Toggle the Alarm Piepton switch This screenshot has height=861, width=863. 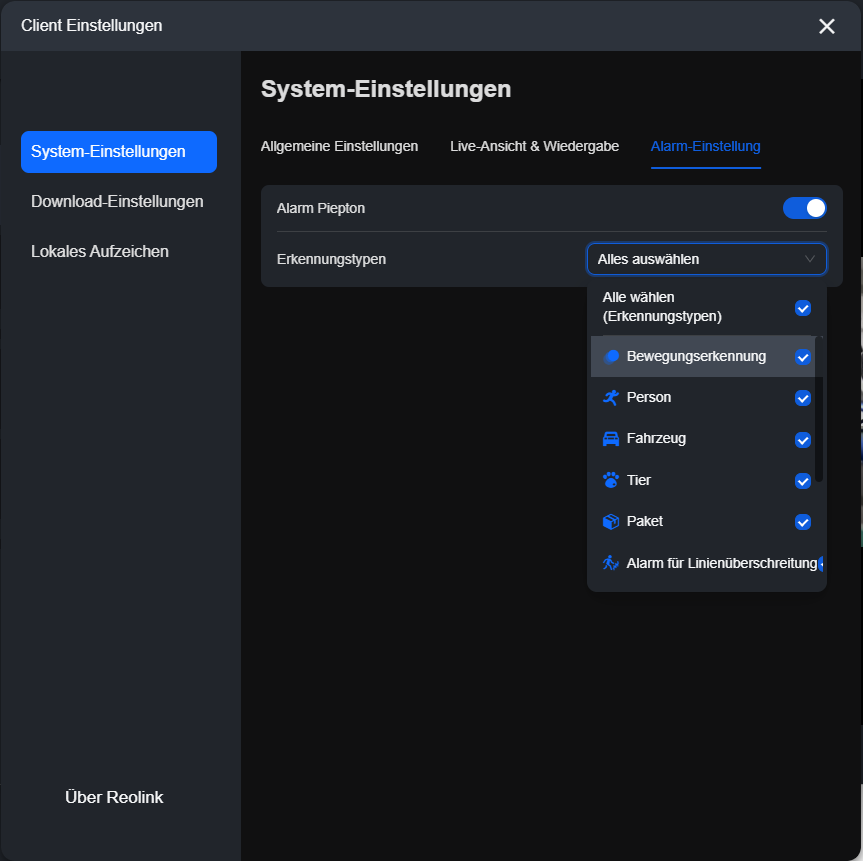[x=804, y=208]
